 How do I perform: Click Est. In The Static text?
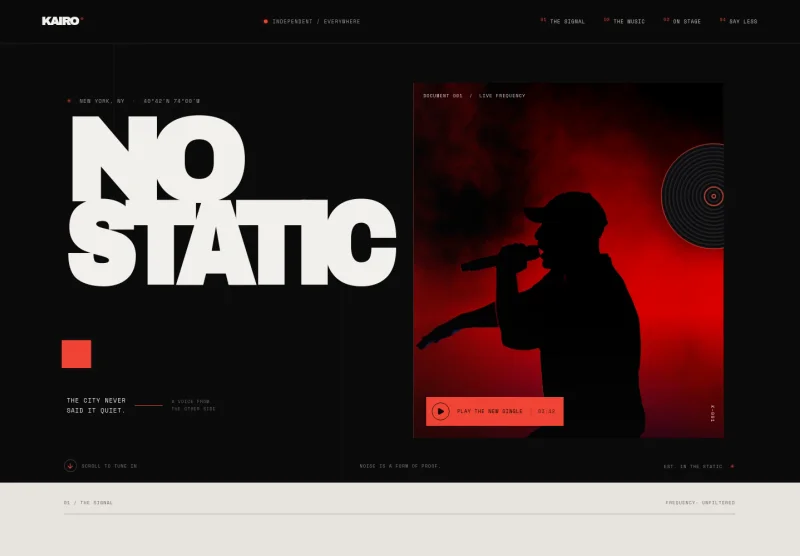click(693, 466)
